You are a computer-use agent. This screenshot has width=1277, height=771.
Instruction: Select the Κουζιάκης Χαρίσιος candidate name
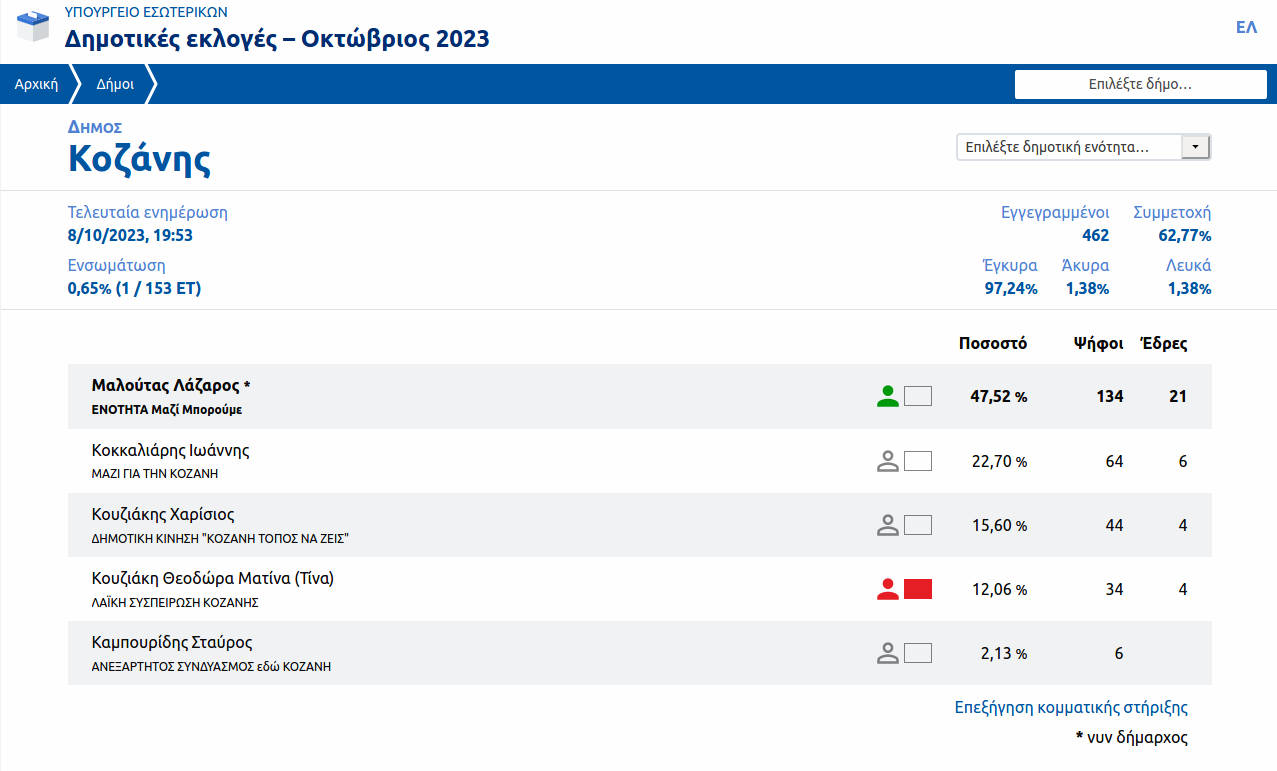(163, 515)
